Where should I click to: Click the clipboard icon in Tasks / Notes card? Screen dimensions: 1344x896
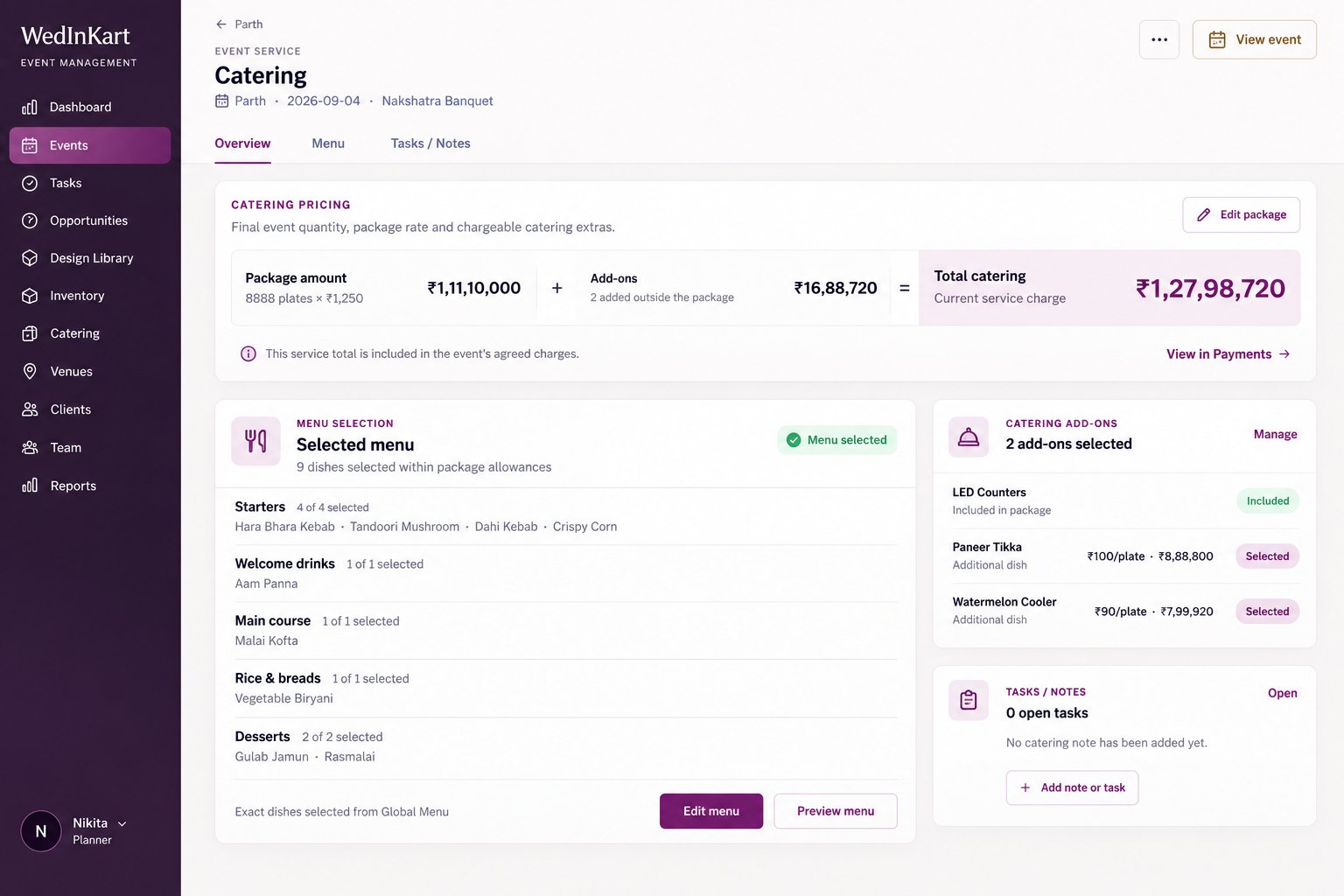pos(969,700)
